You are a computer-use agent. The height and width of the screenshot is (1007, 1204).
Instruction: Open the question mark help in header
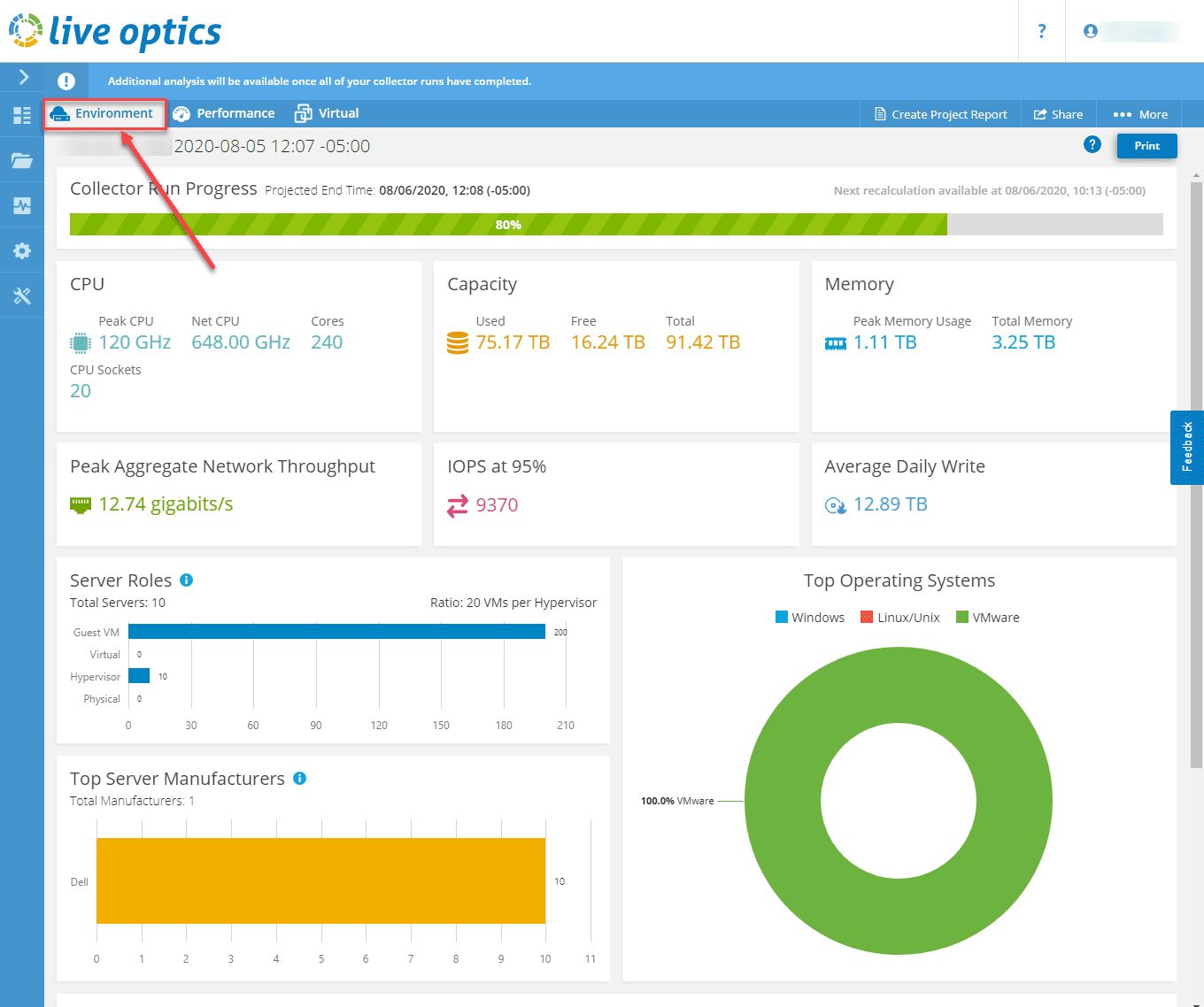pos(1042,31)
